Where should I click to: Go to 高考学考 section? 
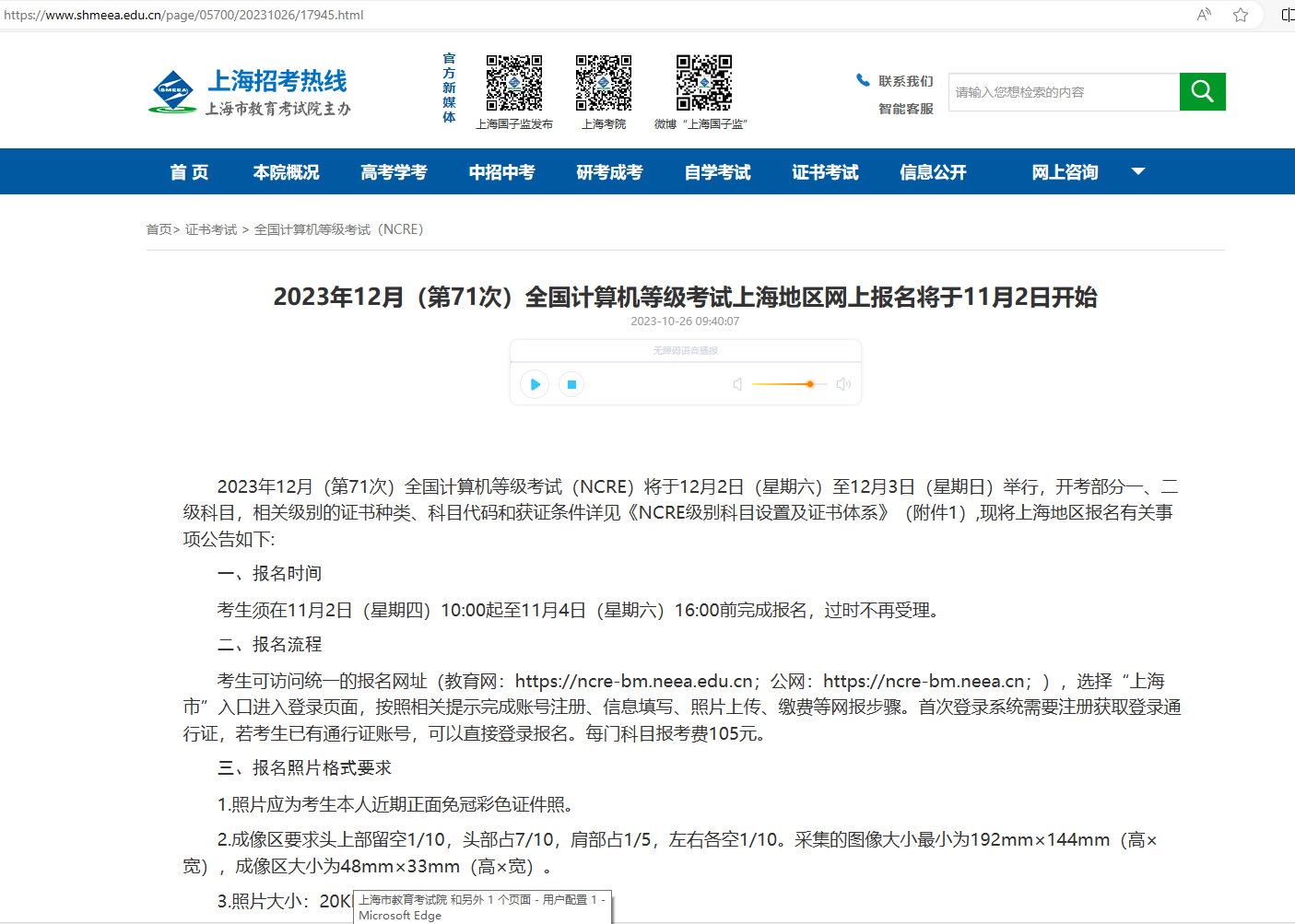394,172
